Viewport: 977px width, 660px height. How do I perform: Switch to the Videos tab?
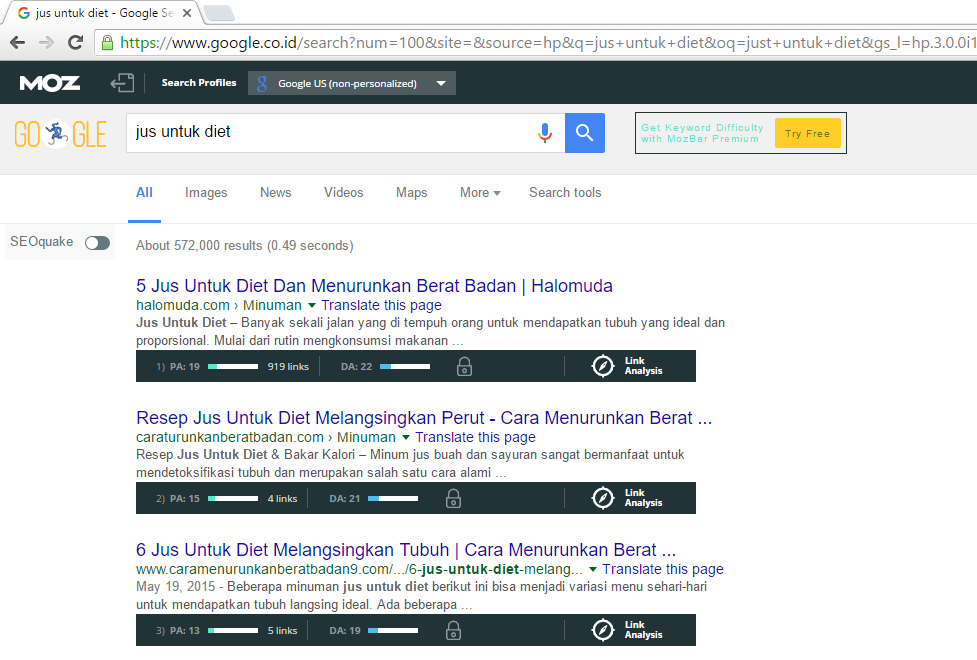(x=343, y=193)
